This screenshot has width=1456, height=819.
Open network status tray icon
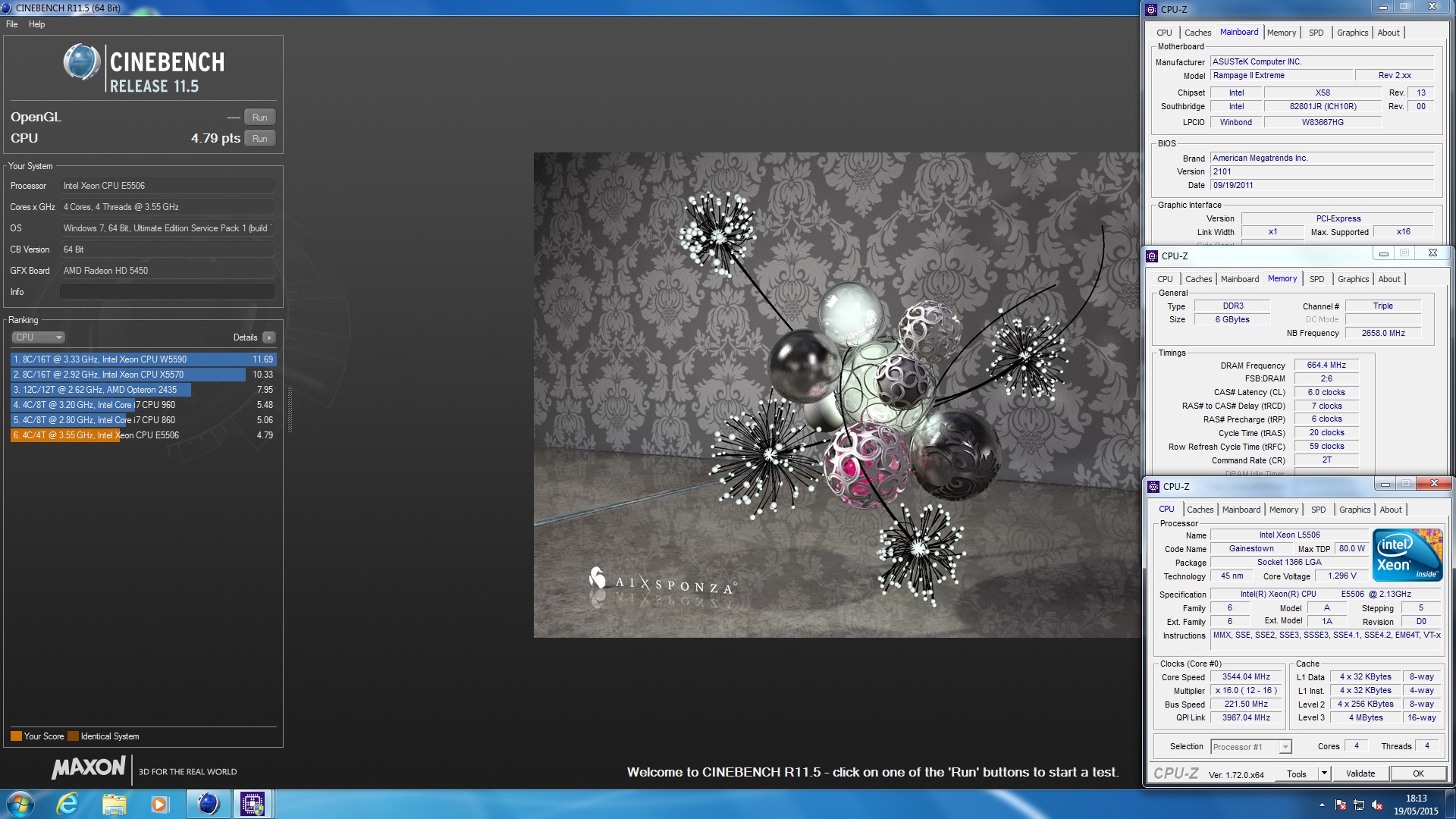click(x=1359, y=805)
